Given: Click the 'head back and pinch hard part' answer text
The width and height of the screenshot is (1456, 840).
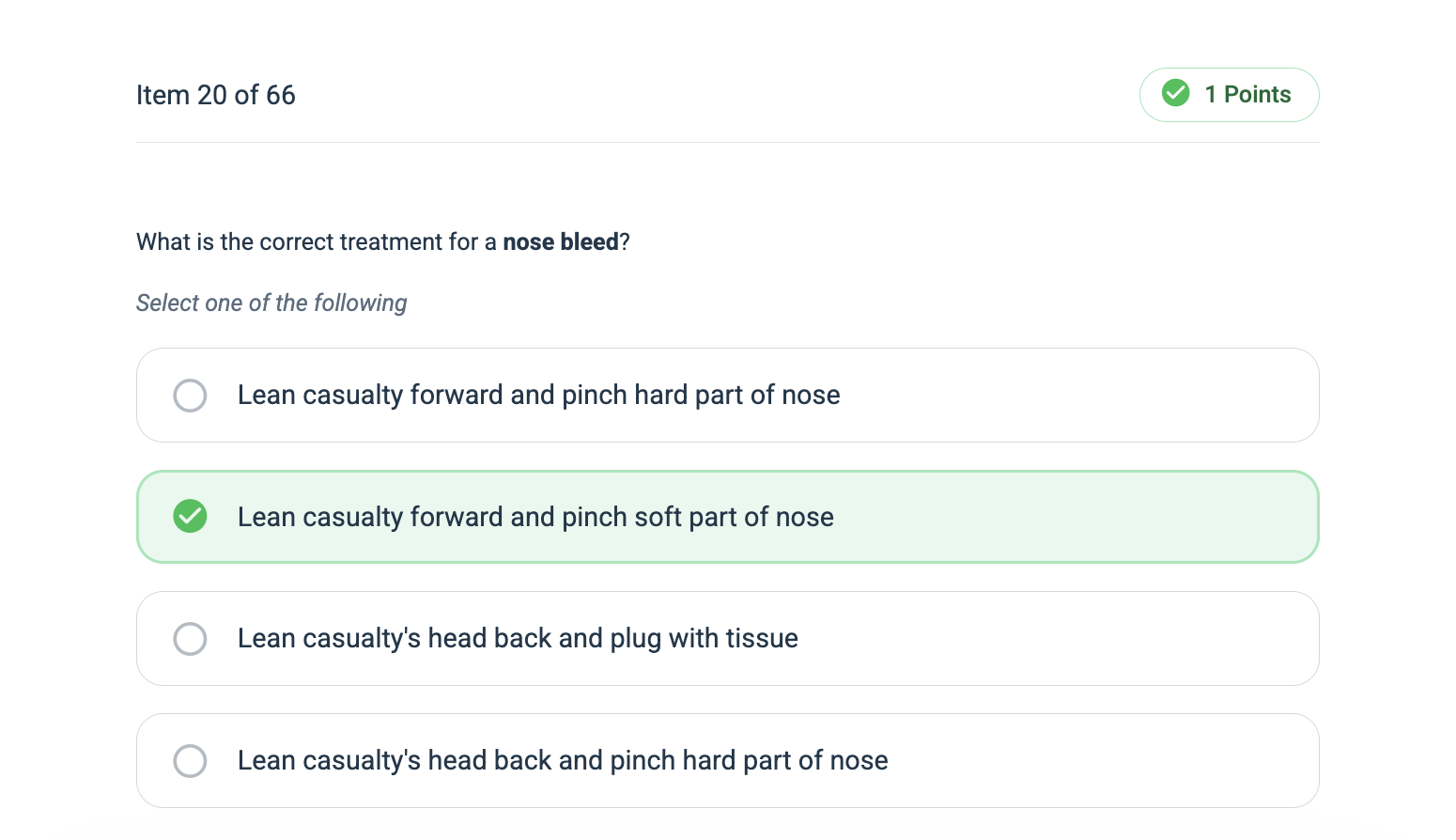Looking at the screenshot, I should coord(563,760).
